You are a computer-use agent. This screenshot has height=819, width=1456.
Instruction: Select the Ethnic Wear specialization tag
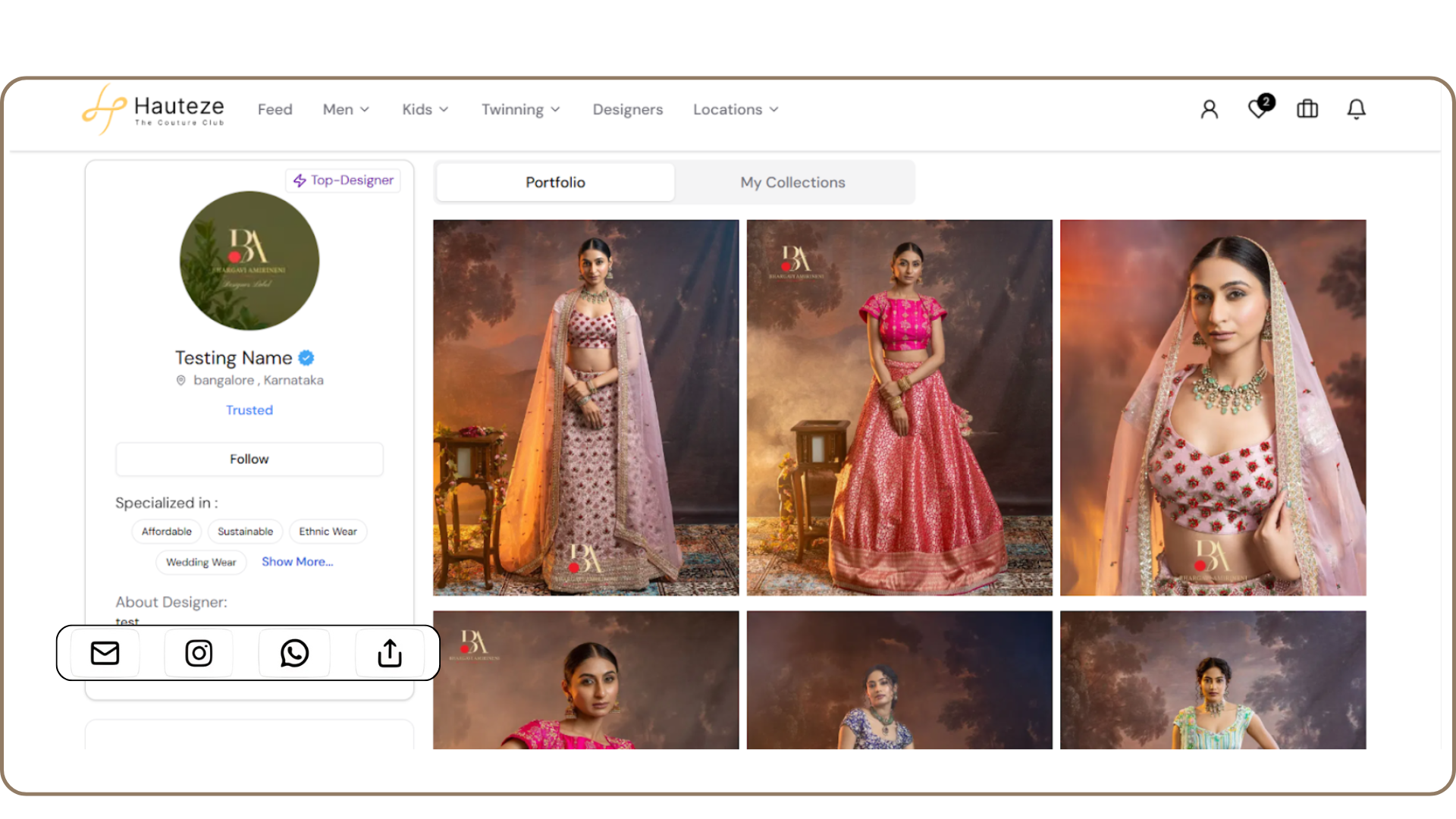(x=328, y=531)
